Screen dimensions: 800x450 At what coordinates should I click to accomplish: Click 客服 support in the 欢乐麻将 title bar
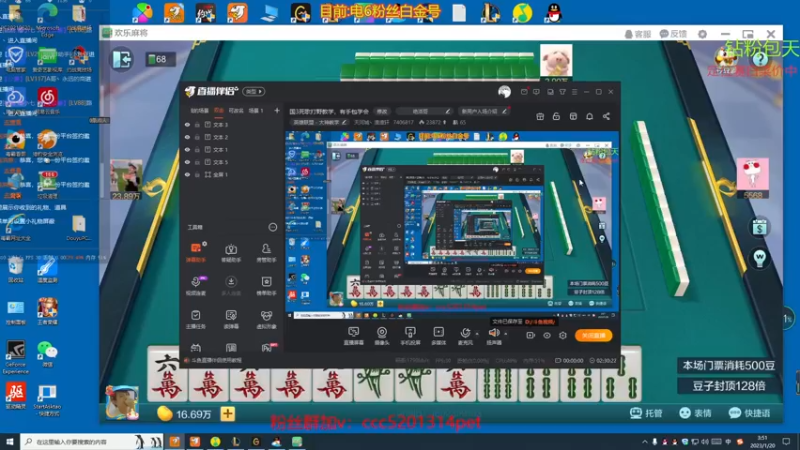[638, 34]
